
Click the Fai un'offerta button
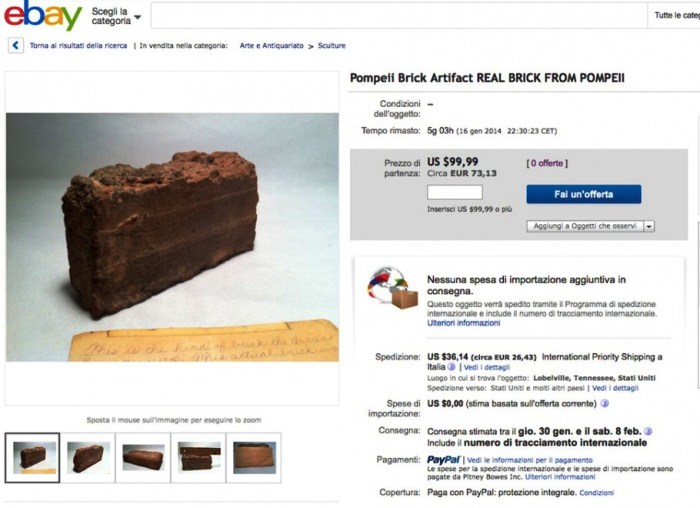coord(583,194)
